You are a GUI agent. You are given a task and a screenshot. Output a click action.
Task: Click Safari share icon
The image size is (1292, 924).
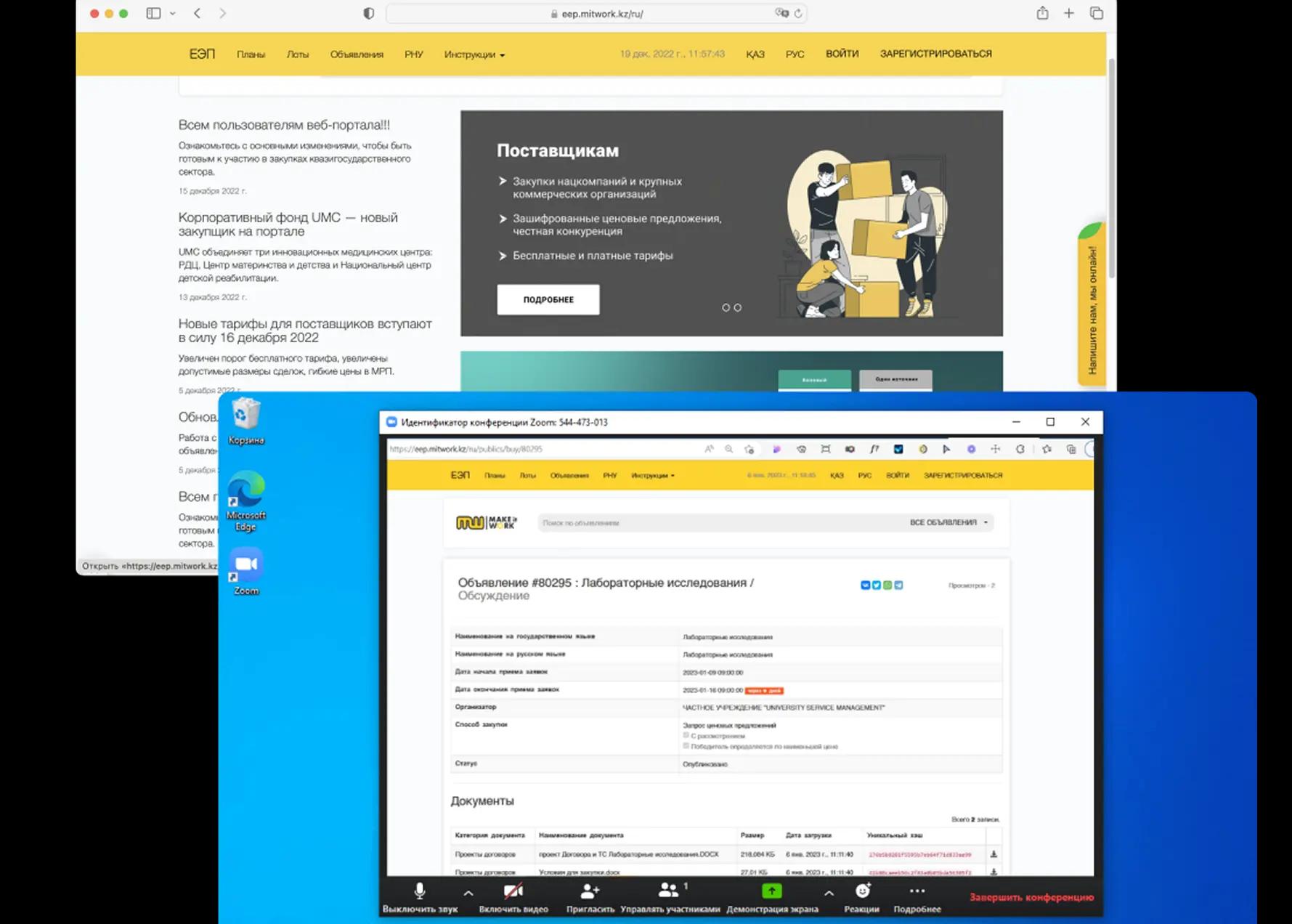click(x=1042, y=14)
